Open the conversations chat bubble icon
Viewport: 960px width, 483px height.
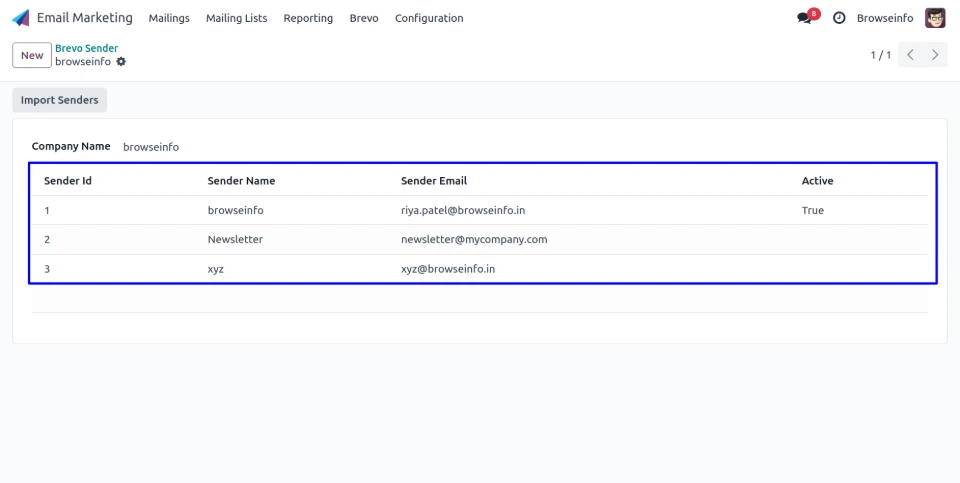click(805, 18)
